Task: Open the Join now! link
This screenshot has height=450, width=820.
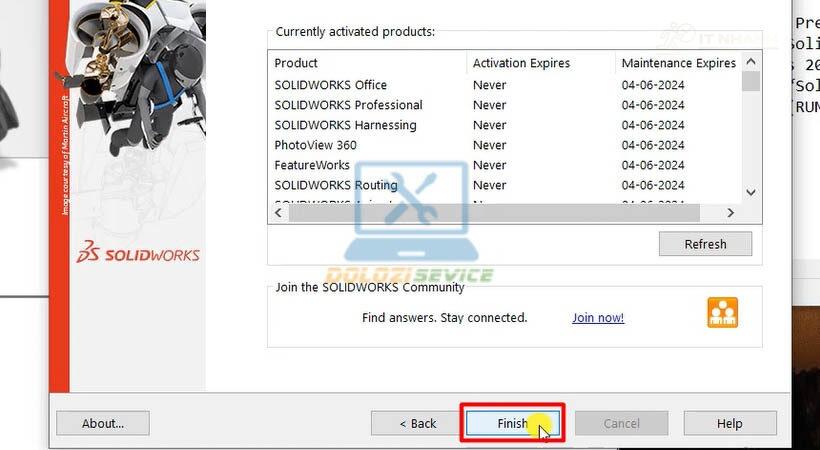Action: 598,318
